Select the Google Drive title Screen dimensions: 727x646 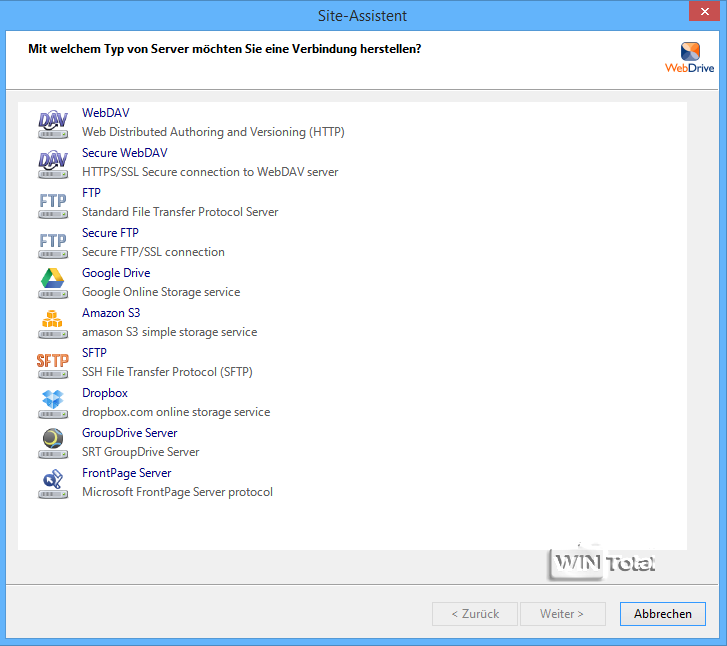click(x=116, y=273)
